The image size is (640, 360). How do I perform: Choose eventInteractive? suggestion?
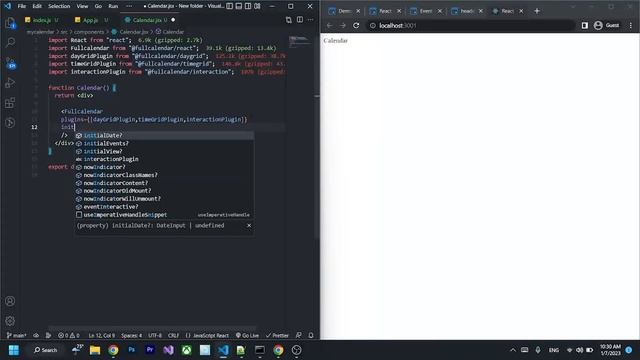[164, 207]
